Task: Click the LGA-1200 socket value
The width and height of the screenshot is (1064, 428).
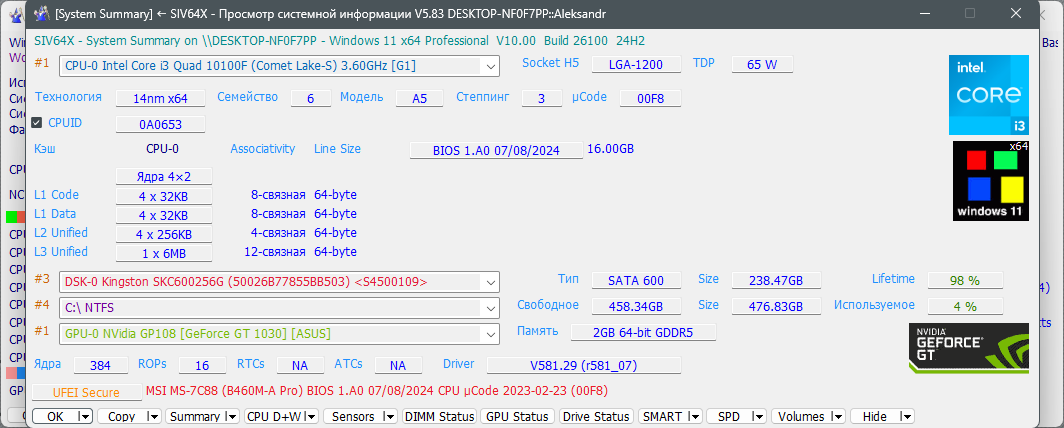Action: coord(636,65)
